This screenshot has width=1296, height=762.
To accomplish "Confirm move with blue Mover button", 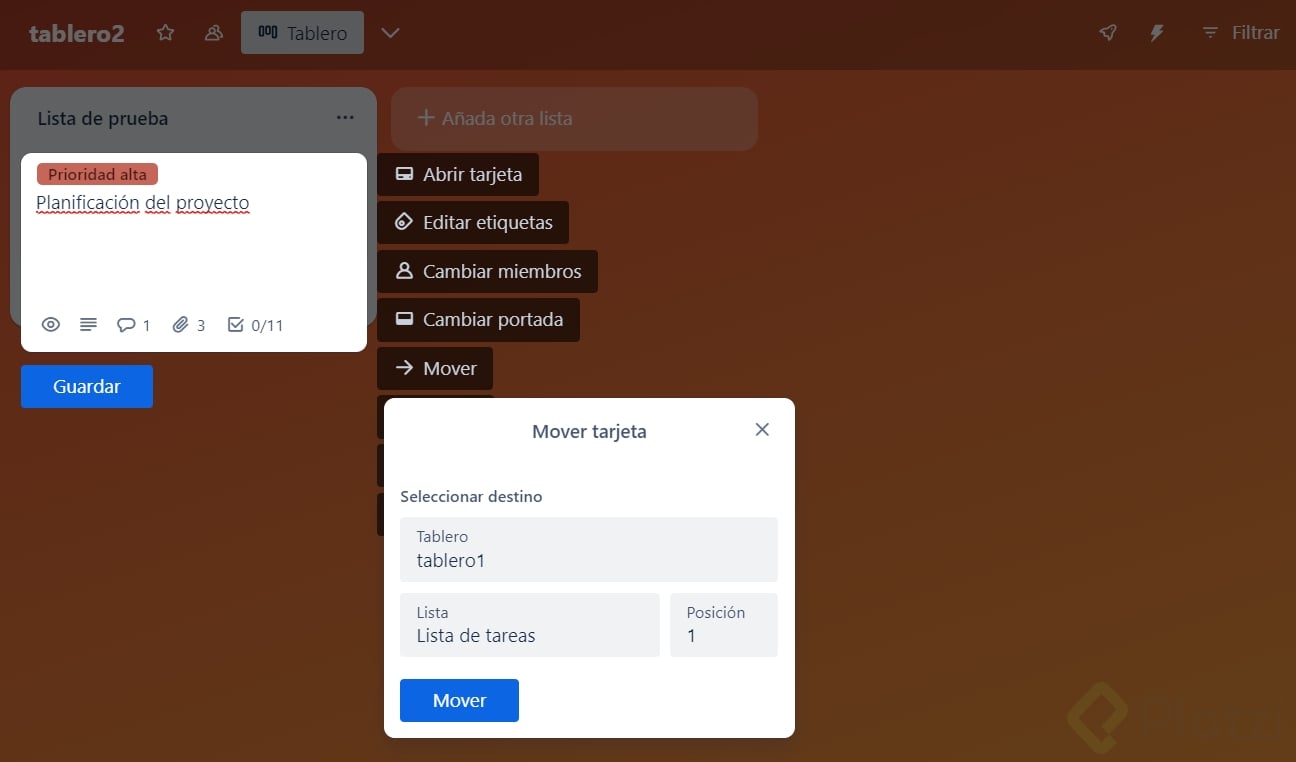I will point(459,700).
